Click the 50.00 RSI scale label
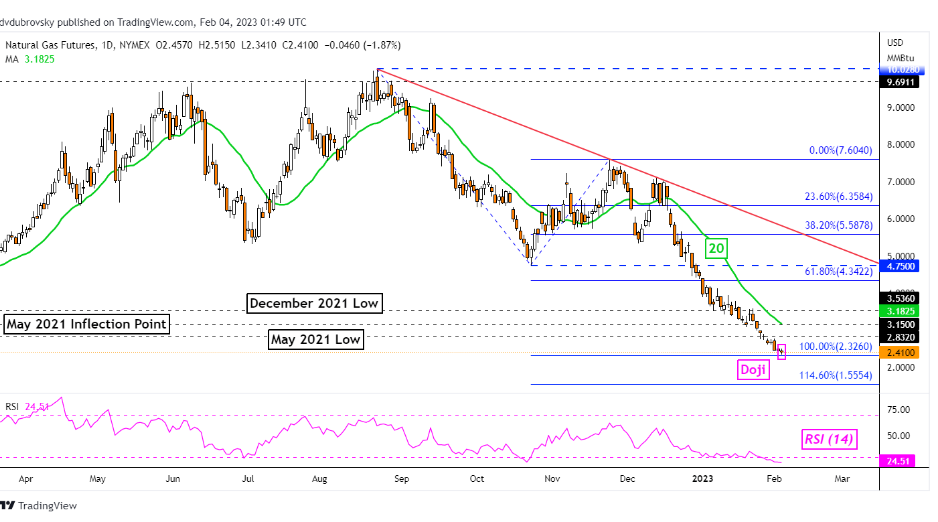 (899, 435)
